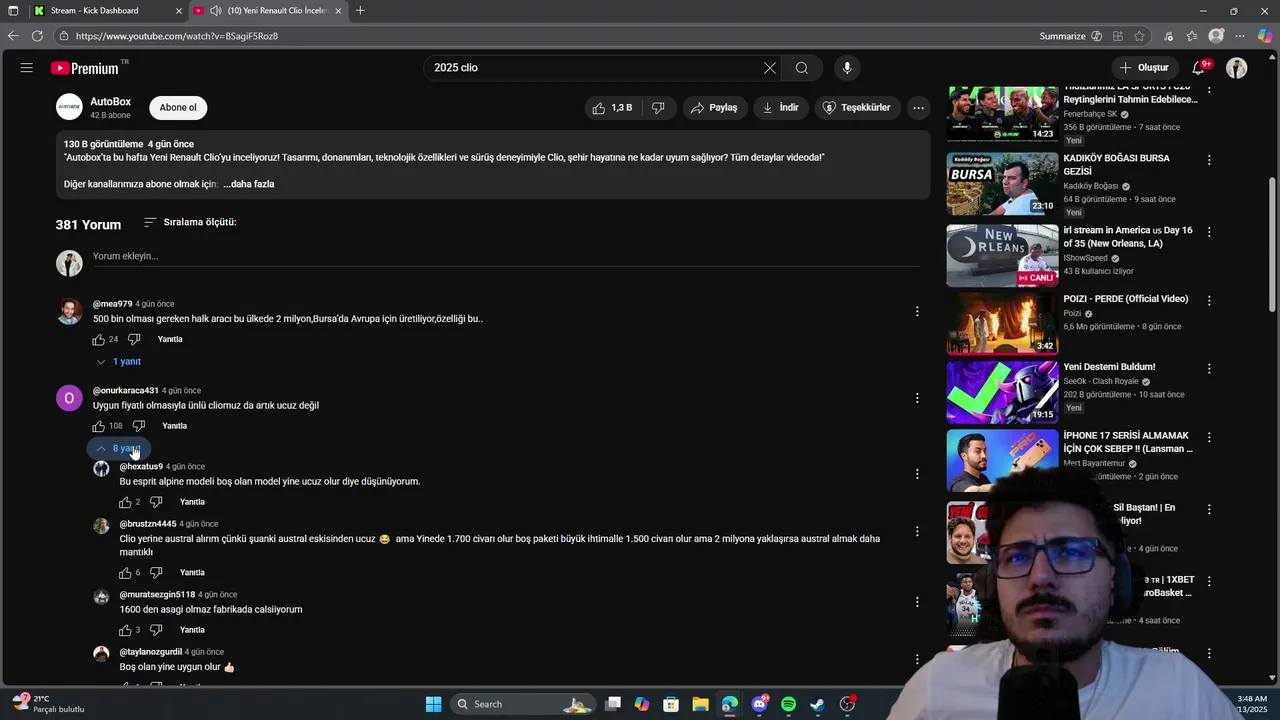Reply to @onurkaraca431 via Yanıtla
Image resolution: width=1280 pixels, height=720 pixels.
[175, 426]
